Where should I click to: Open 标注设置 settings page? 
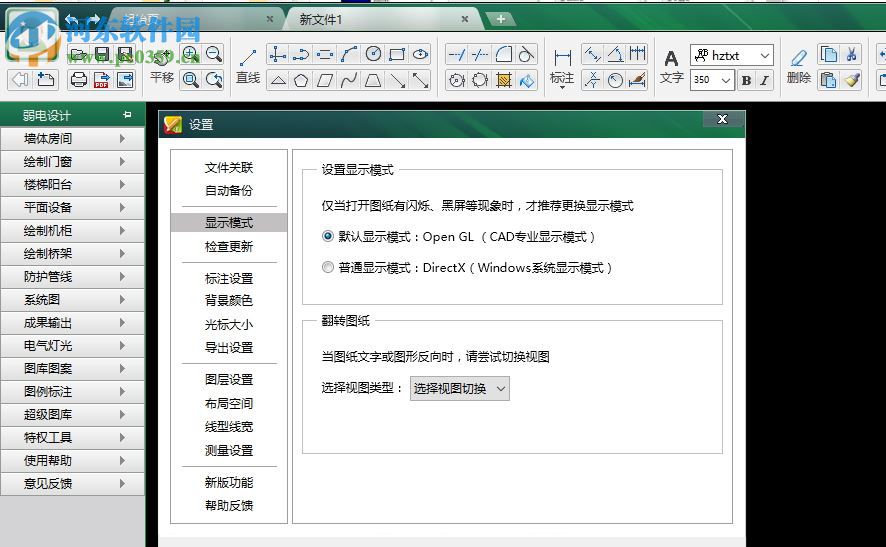click(229, 278)
